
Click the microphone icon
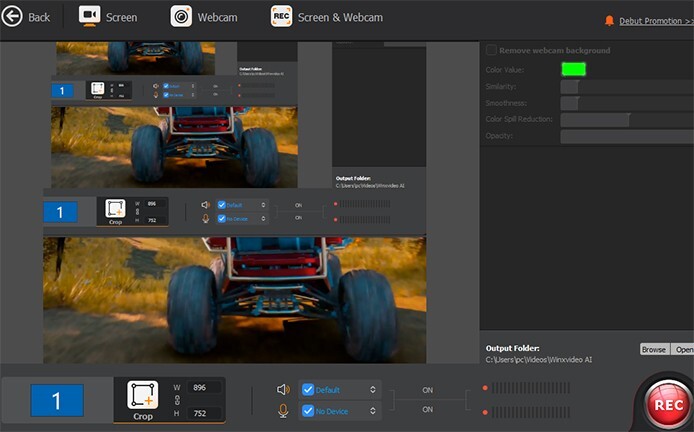pos(283,410)
